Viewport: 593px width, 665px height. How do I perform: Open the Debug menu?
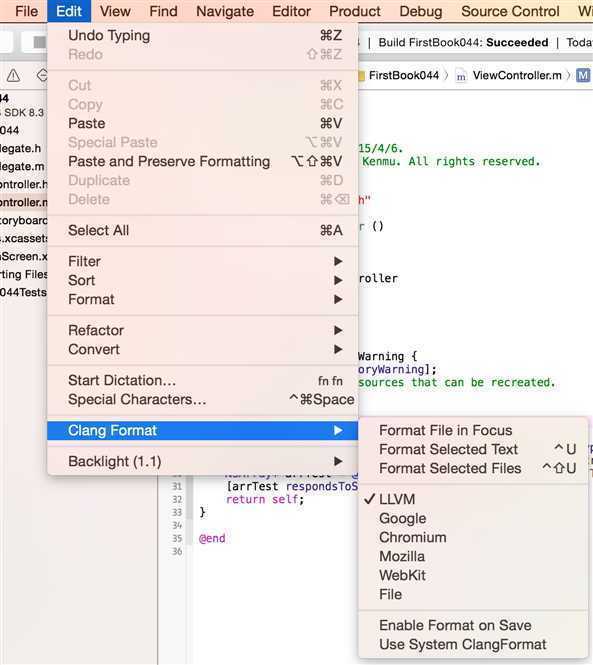pyautogui.click(x=420, y=11)
